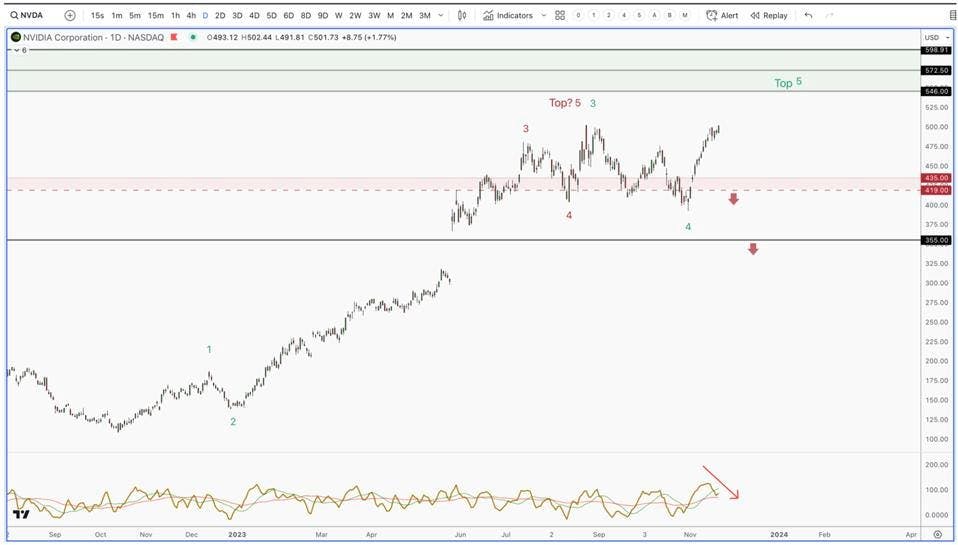Switch to the 4h timeframe
958x545 pixels.
click(x=191, y=15)
